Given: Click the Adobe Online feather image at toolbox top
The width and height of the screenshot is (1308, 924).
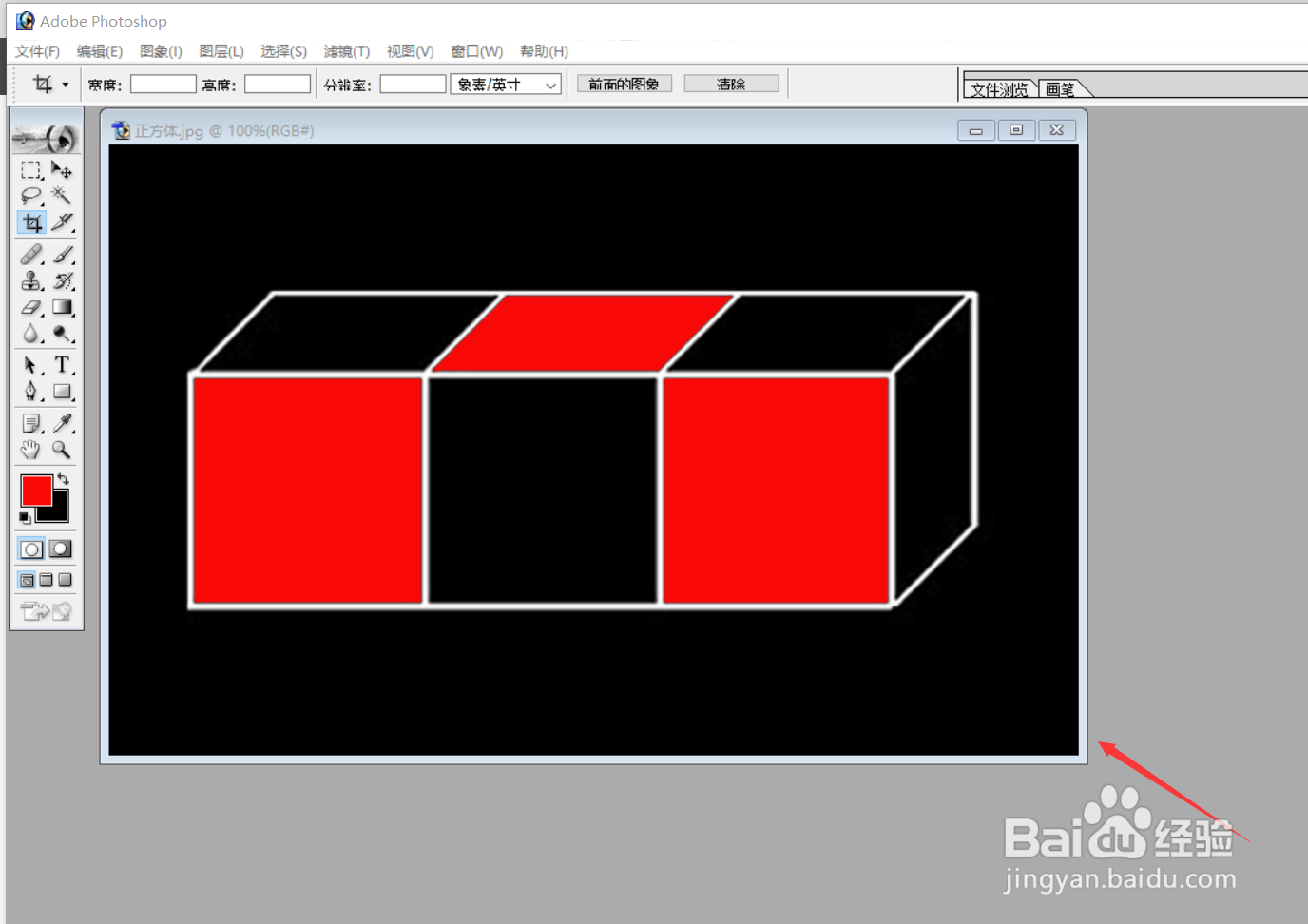Looking at the screenshot, I should [x=46, y=139].
